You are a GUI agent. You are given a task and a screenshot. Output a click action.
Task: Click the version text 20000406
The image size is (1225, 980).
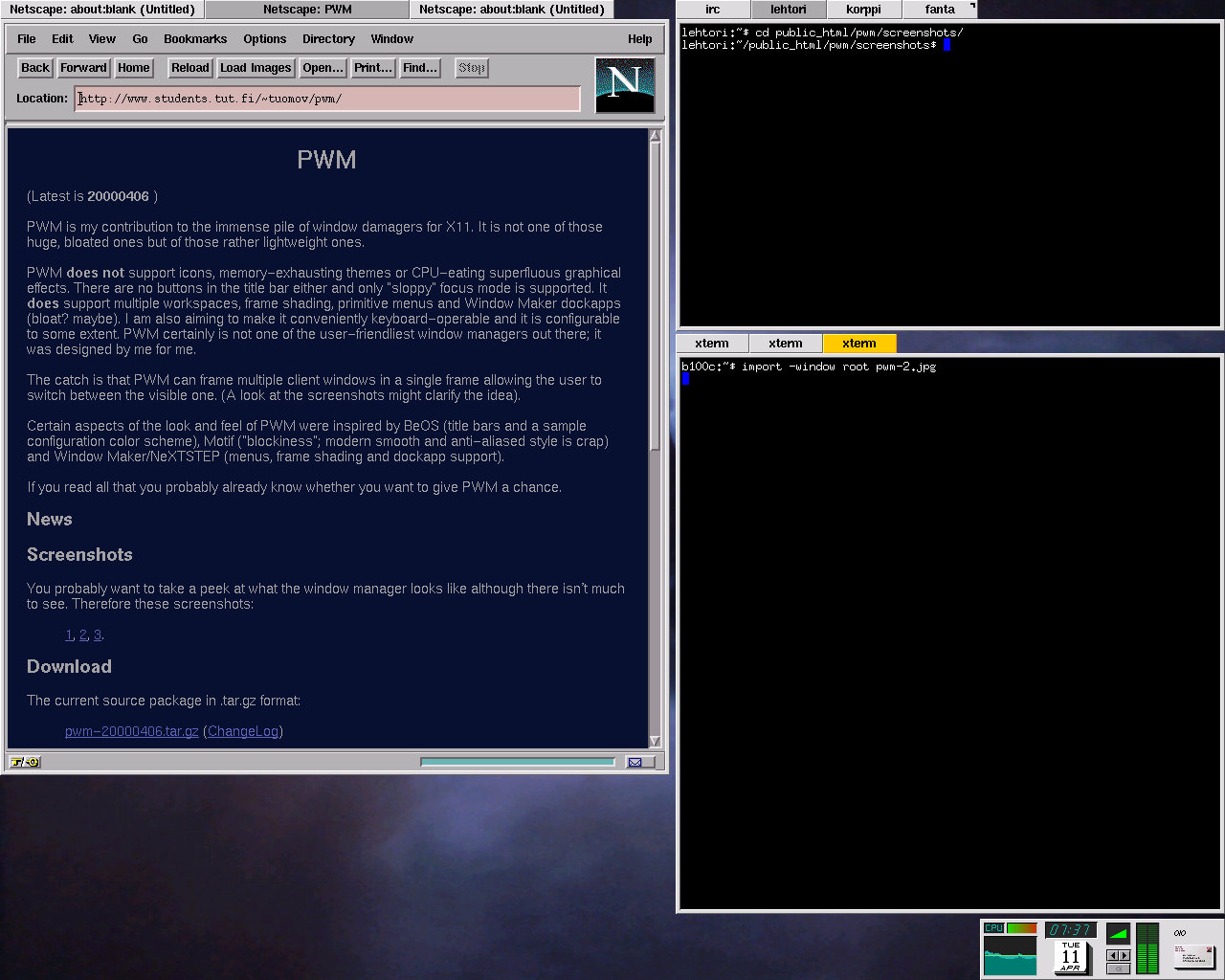(118, 196)
